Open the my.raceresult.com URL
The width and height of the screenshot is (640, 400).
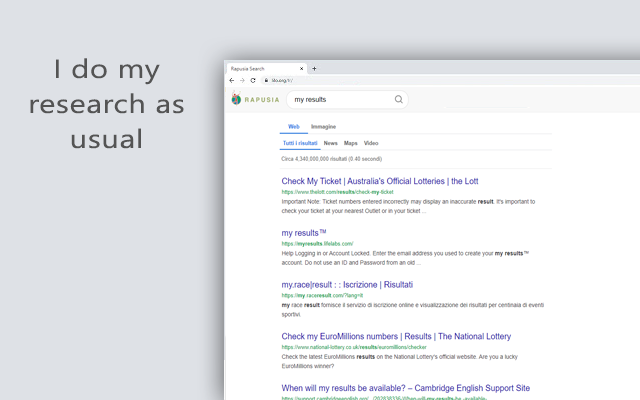322,296
